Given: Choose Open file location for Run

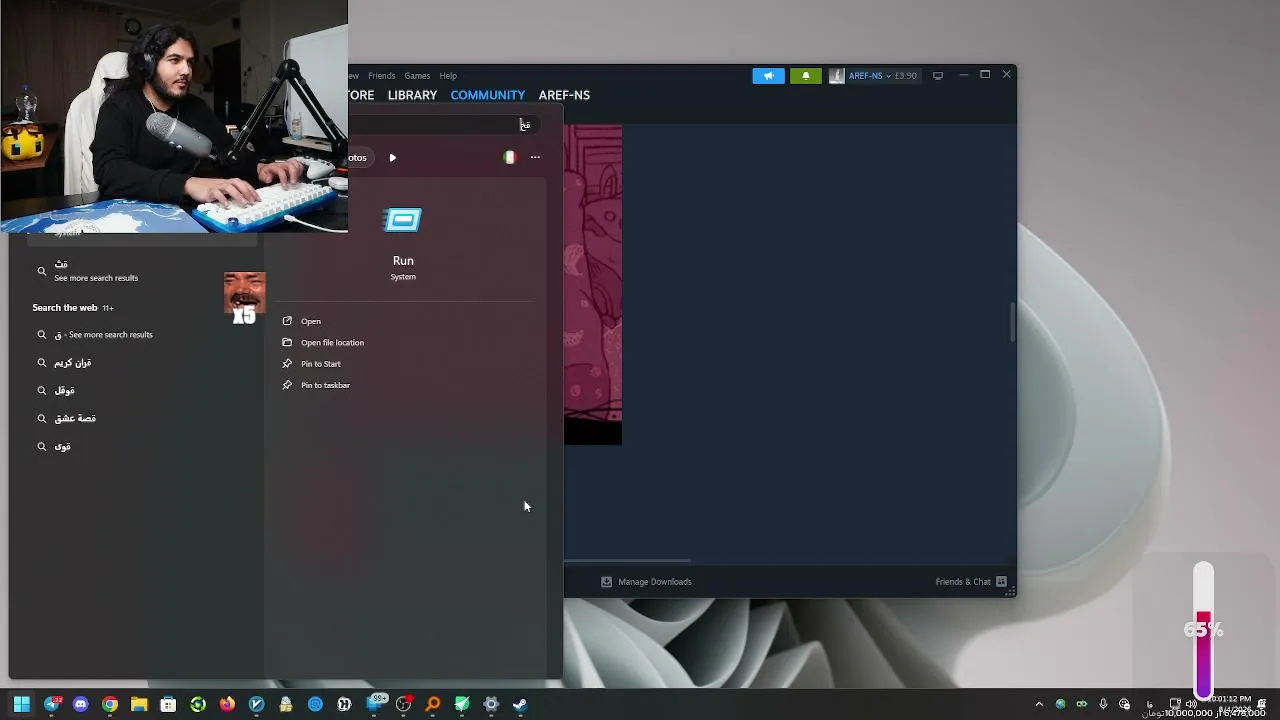Looking at the screenshot, I should click(x=332, y=342).
